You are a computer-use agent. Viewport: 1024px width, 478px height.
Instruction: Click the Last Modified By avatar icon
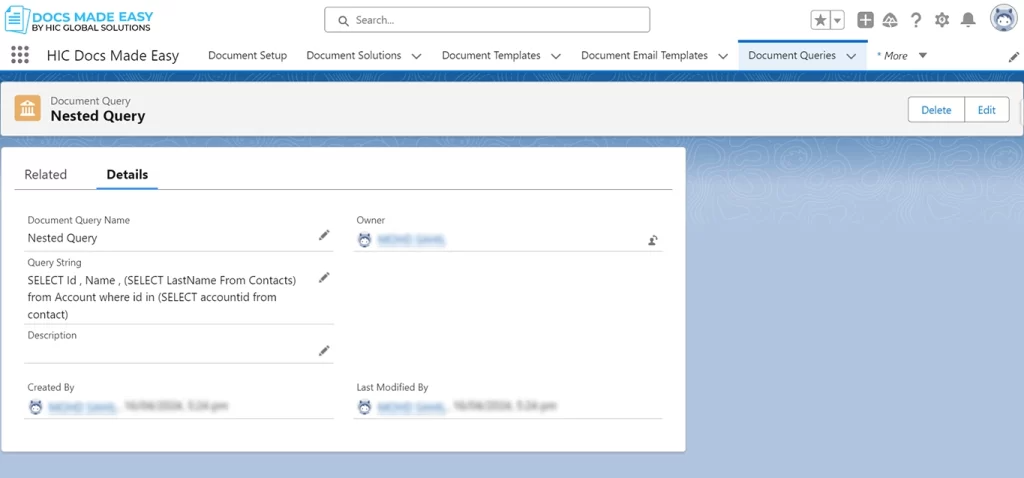(364, 407)
